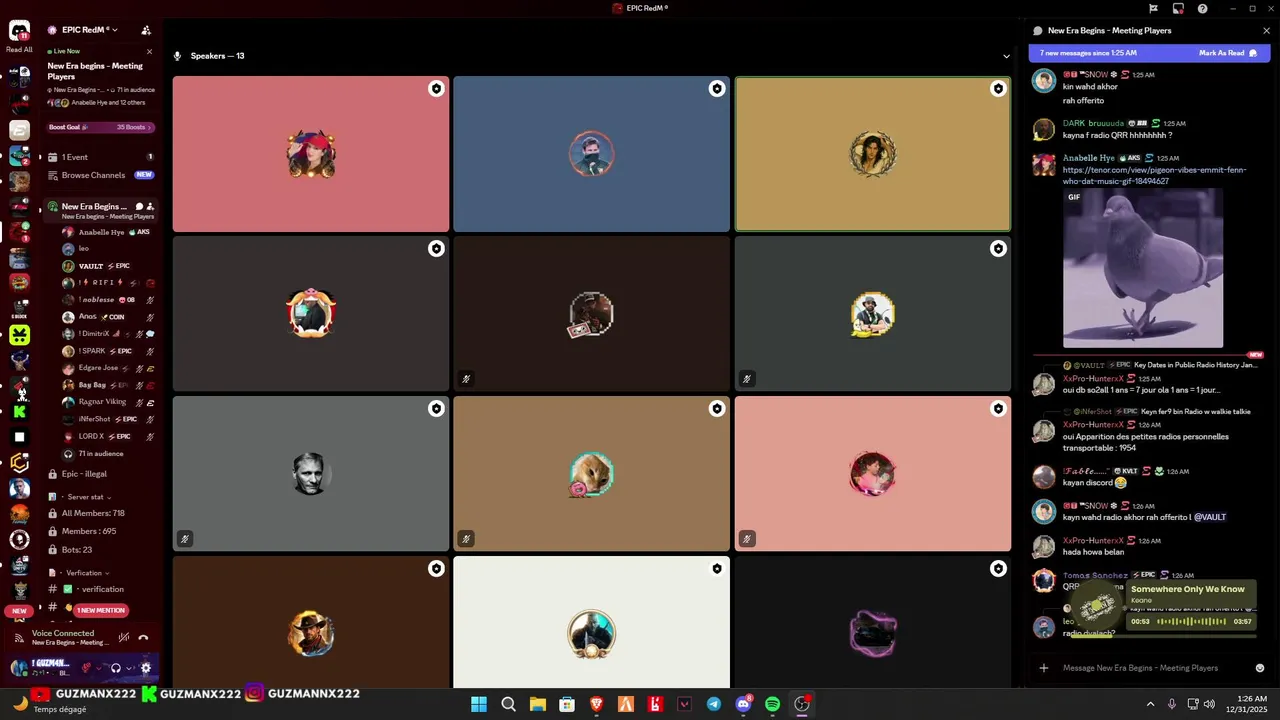Open the help question mark icon
This screenshot has height=720, width=1280.
(1202, 9)
